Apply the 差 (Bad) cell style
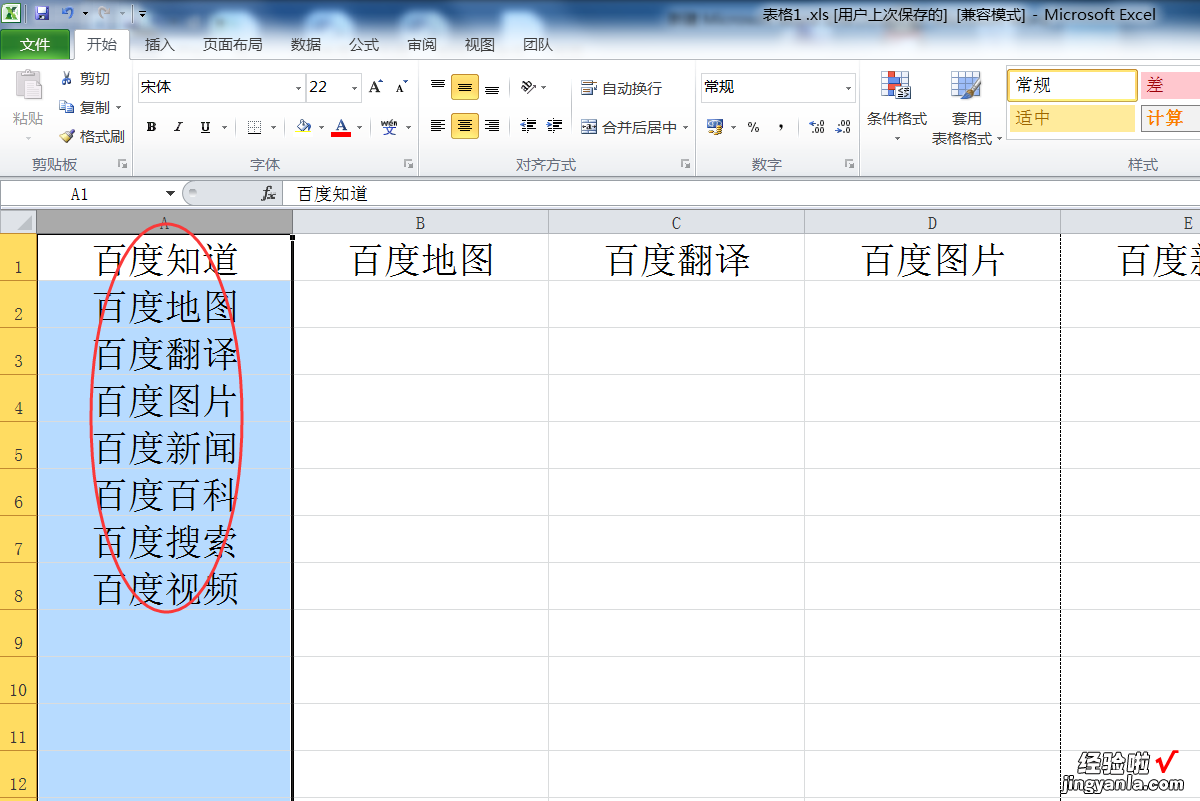This screenshot has height=801, width=1200. 1170,86
